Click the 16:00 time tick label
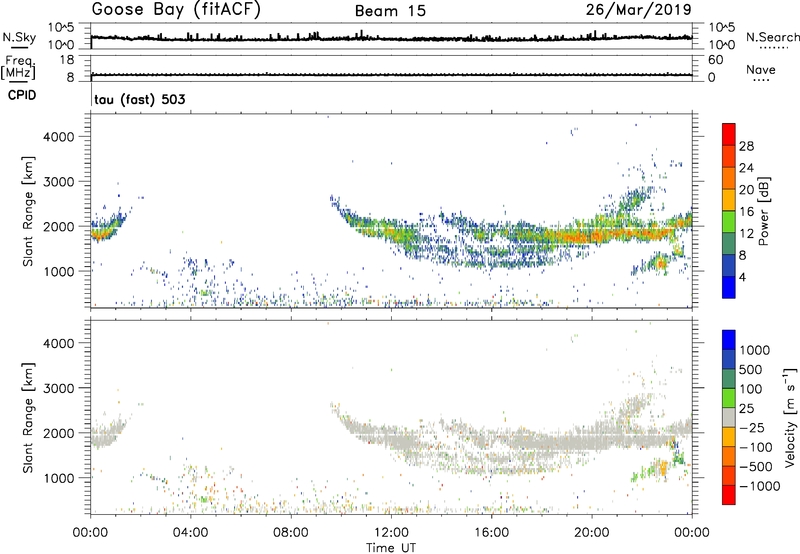 [x=491, y=533]
